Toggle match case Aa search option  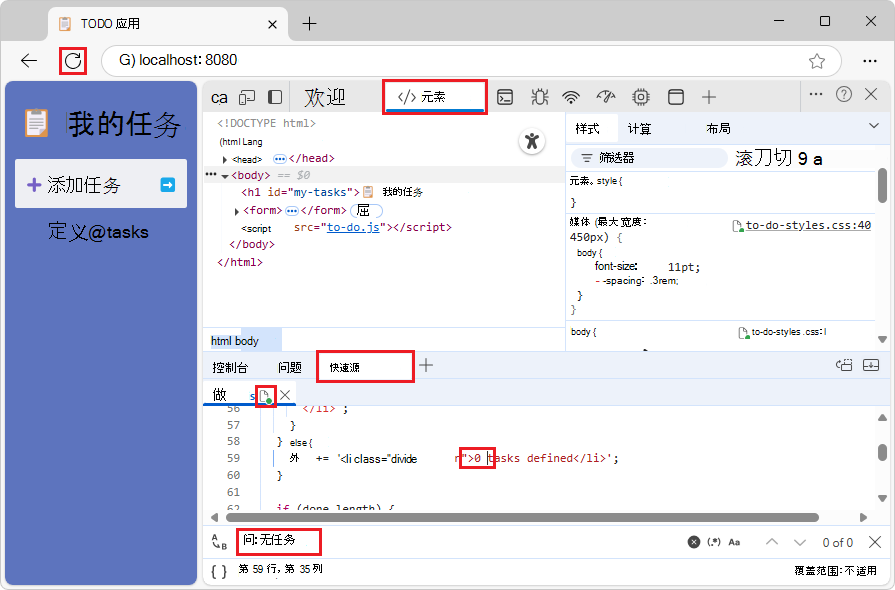pyautogui.click(x=734, y=542)
